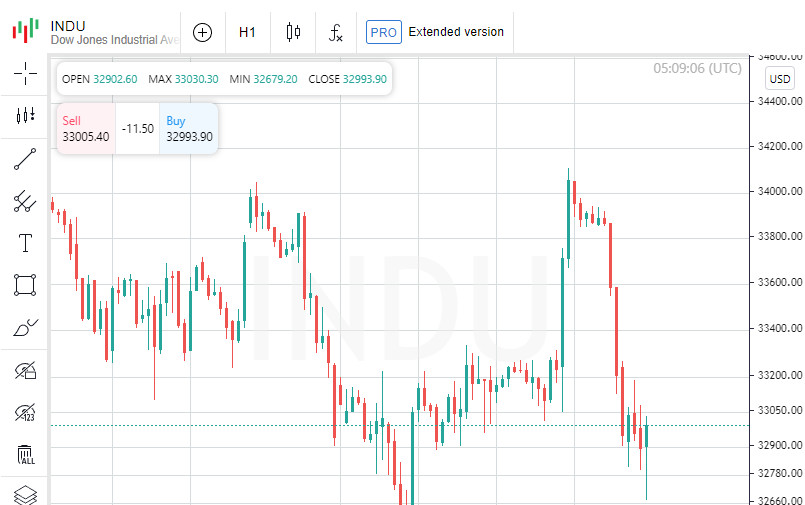Toggle hiding of price value labels
The width and height of the screenshot is (805, 505).
point(25,413)
